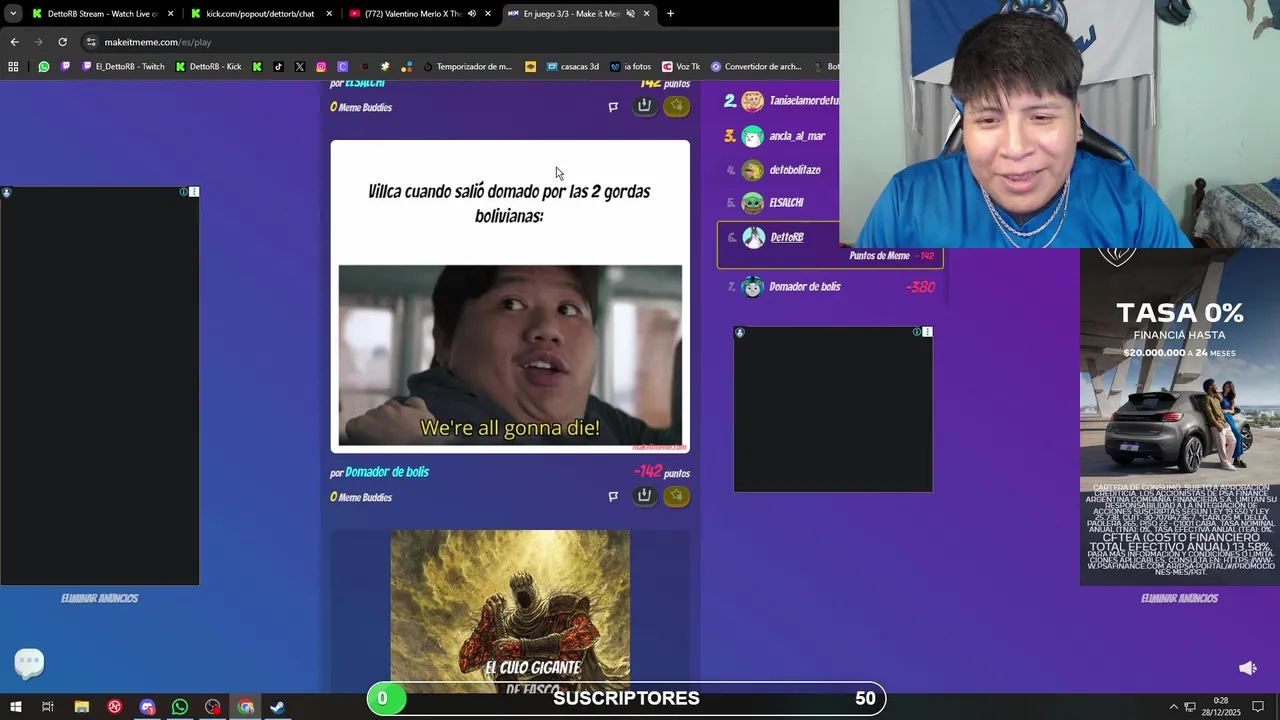
Task: Open Chrome apps grid icon
Action: (x=13, y=67)
